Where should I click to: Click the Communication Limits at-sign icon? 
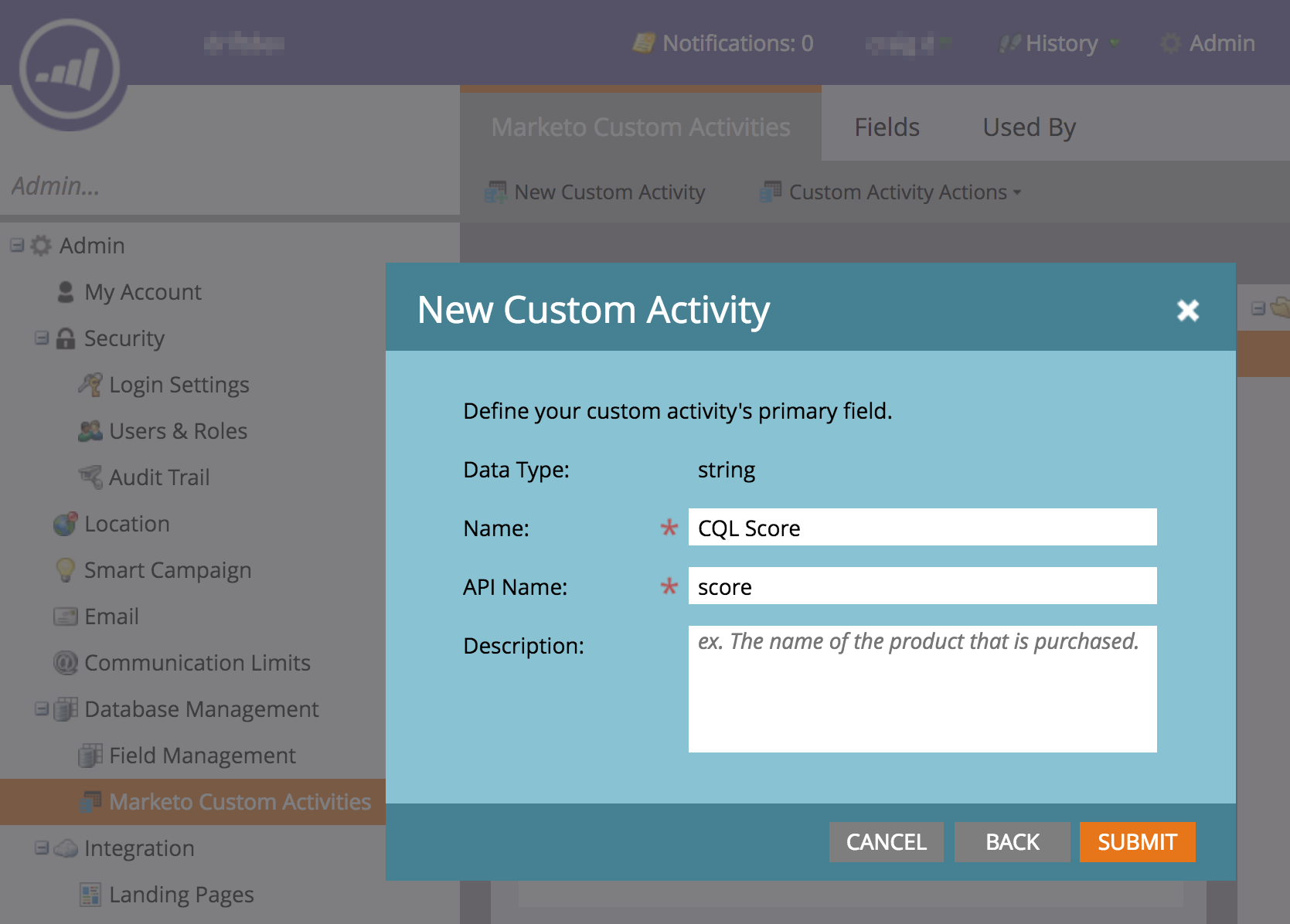click(x=66, y=663)
